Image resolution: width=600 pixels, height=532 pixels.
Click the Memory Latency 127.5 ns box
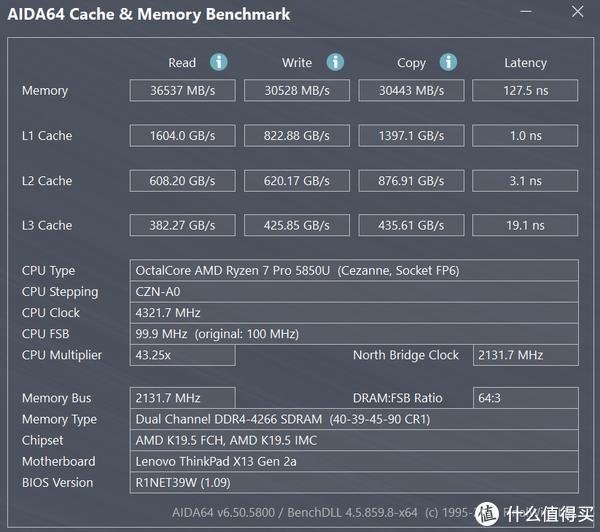[x=525, y=91]
